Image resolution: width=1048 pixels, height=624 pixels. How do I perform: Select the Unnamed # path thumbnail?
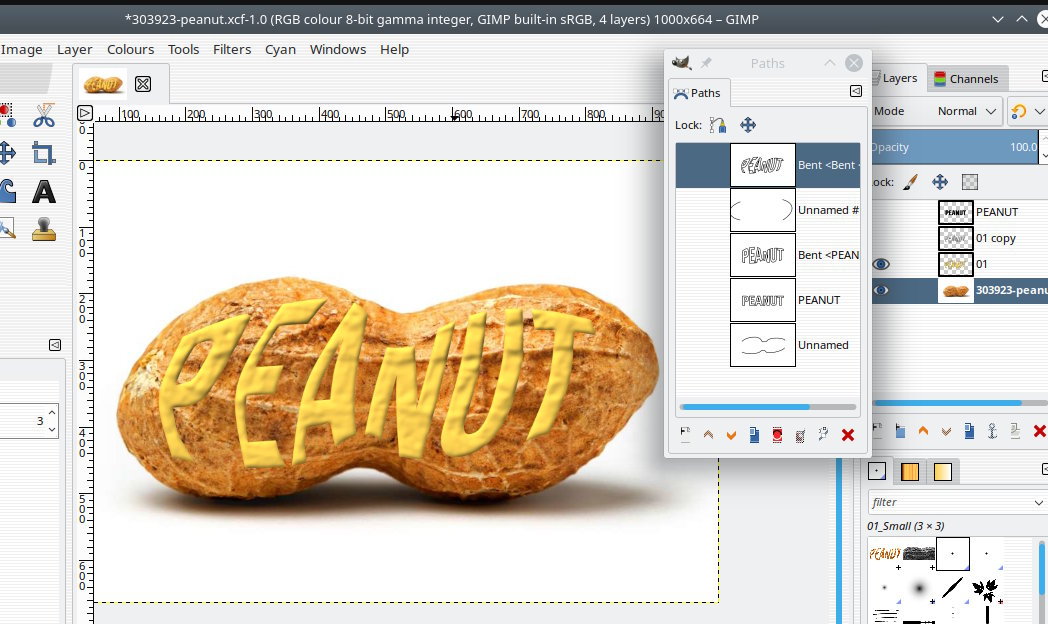click(762, 210)
